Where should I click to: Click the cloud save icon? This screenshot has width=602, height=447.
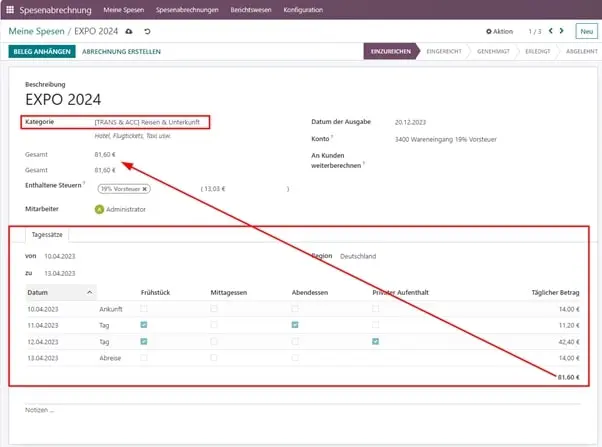pyautogui.click(x=128, y=32)
